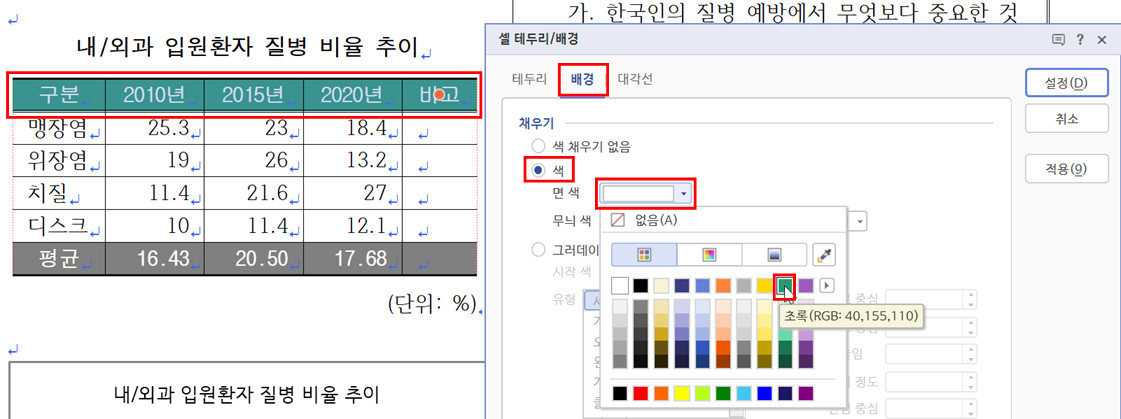Click the 12.1 table cell
The height and width of the screenshot is (419, 1121).
pos(352,226)
